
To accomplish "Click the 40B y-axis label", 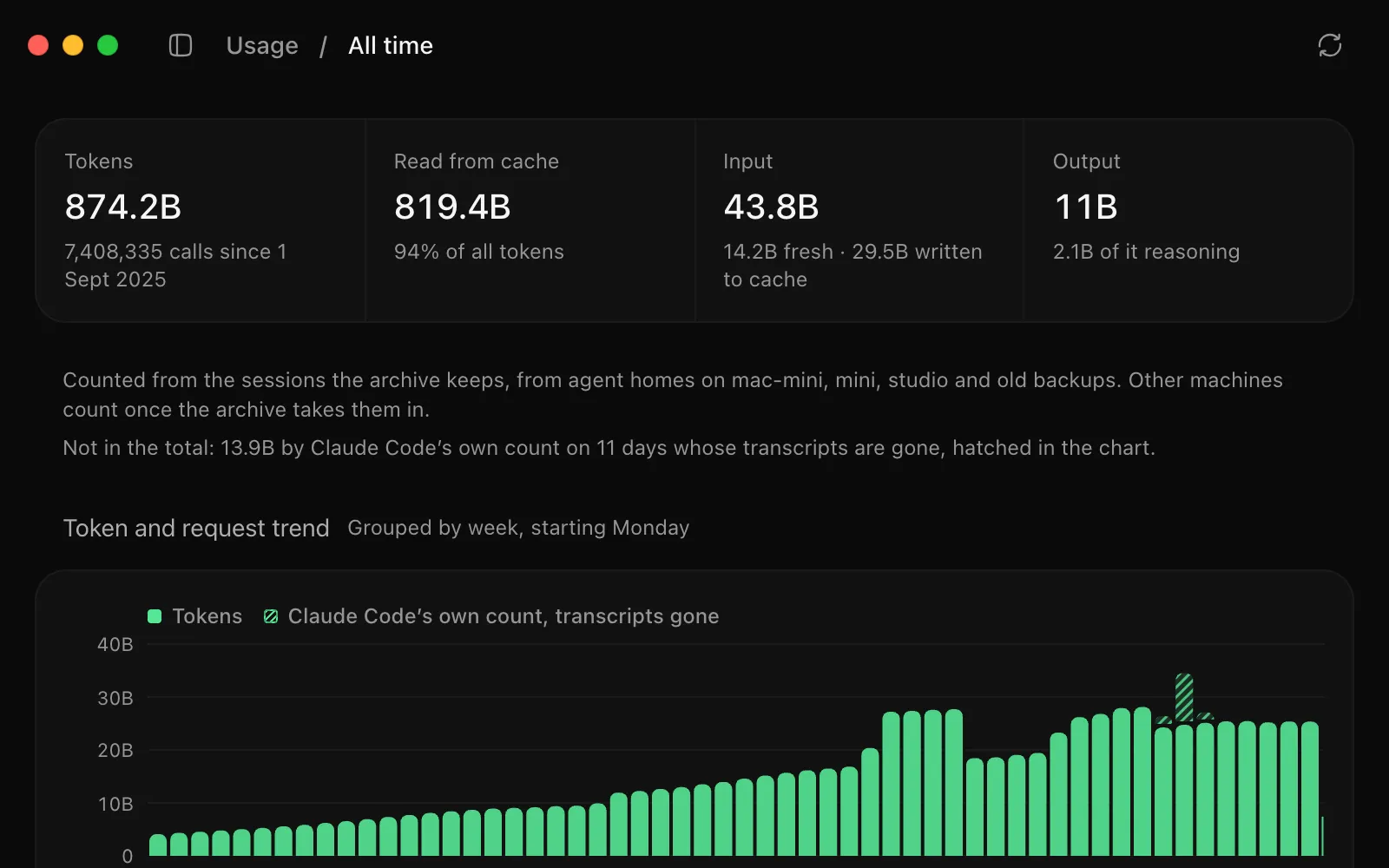I will (x=115, y=644).
